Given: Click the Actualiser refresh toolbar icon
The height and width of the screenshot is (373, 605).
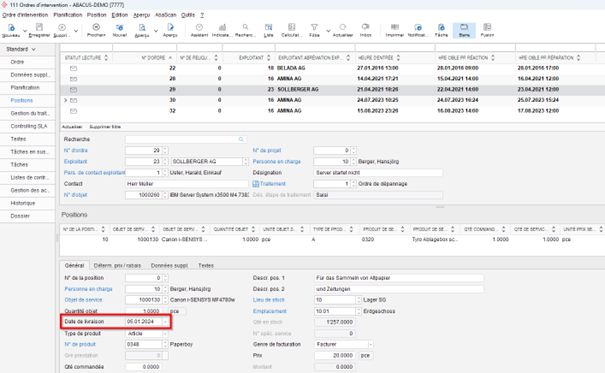Looking at the screenshot, I should click(343, 27).
